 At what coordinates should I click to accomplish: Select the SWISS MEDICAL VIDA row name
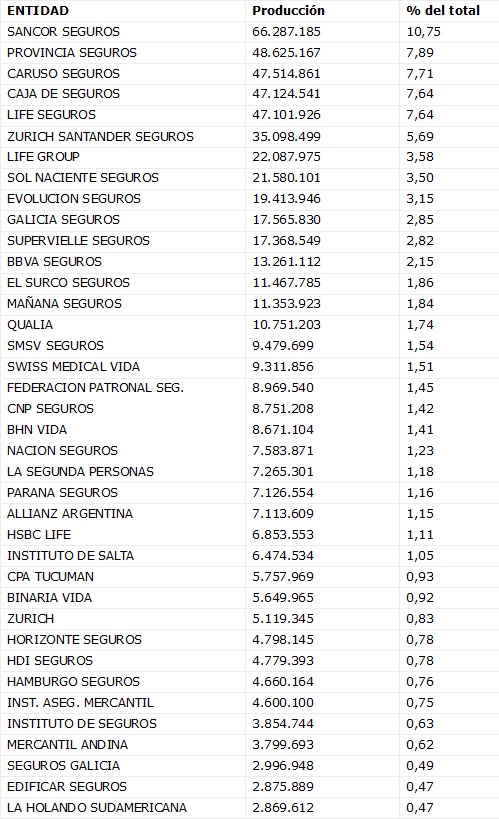[x=73, y=367]
